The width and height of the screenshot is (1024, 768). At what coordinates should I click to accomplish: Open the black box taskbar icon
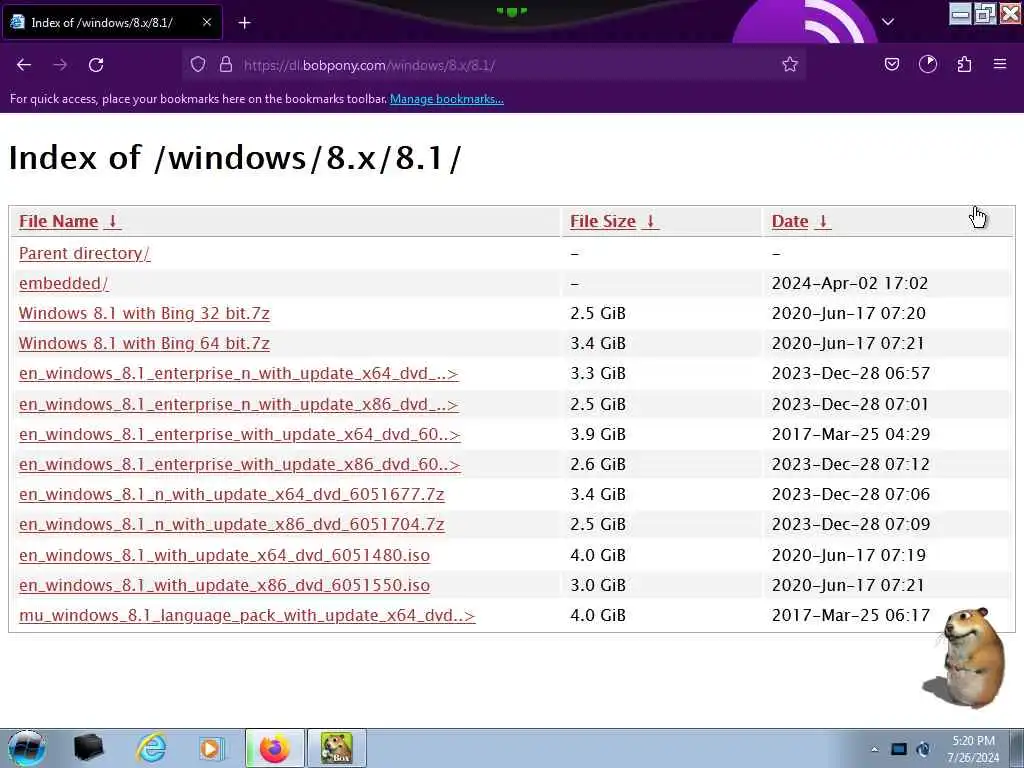point(88,748)
